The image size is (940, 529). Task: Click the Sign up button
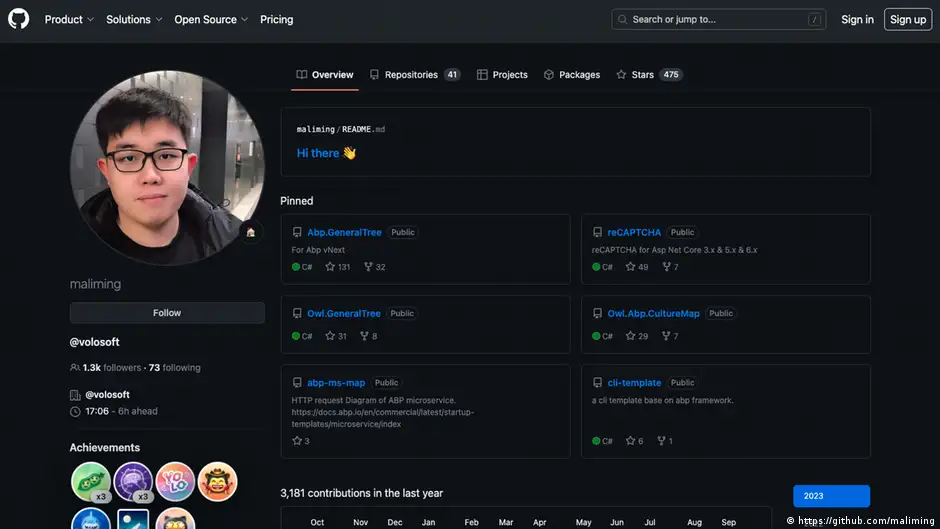[x=907, y=19]
